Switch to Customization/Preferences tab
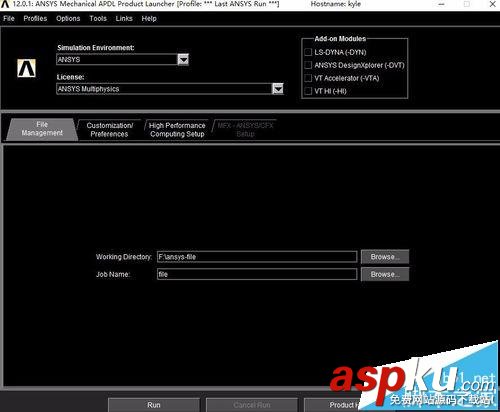The width and height of the screenshot is (500, 412). 109,130
